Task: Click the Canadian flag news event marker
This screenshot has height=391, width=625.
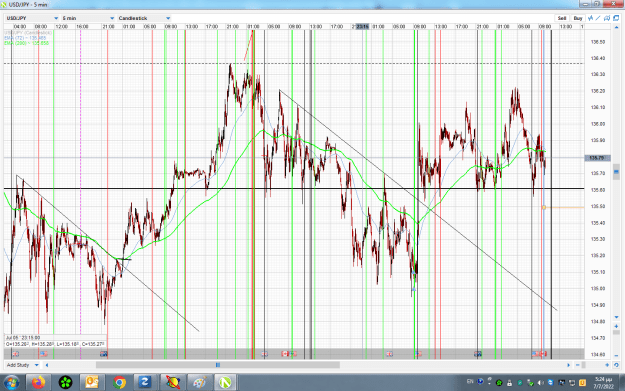Action: [x=285, y=354]
